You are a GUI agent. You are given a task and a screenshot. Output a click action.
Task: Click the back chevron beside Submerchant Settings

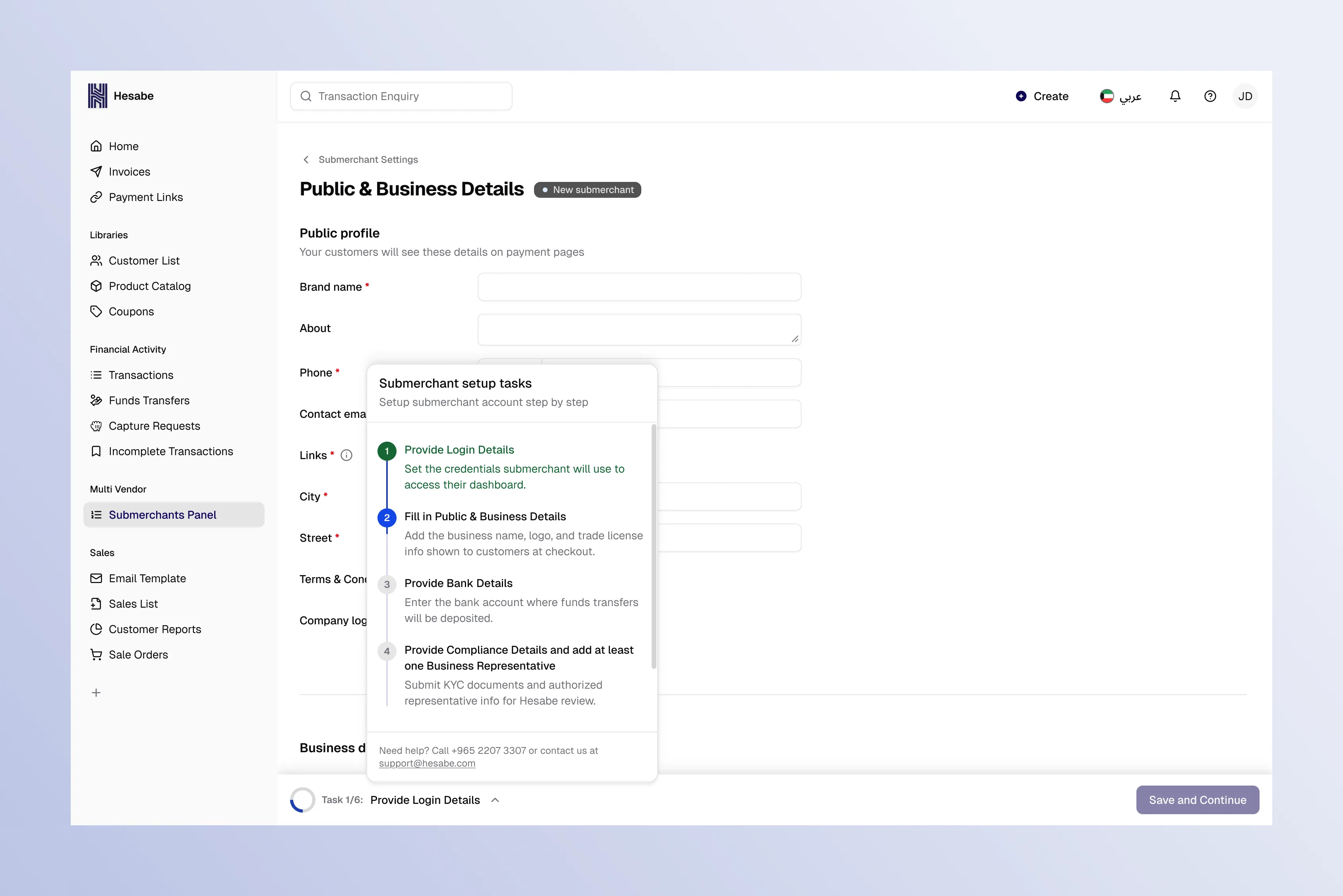click(x=306, y=159)
